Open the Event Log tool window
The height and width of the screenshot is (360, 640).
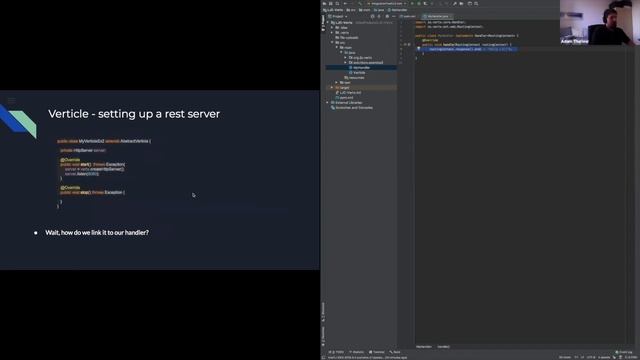(624, 352)
